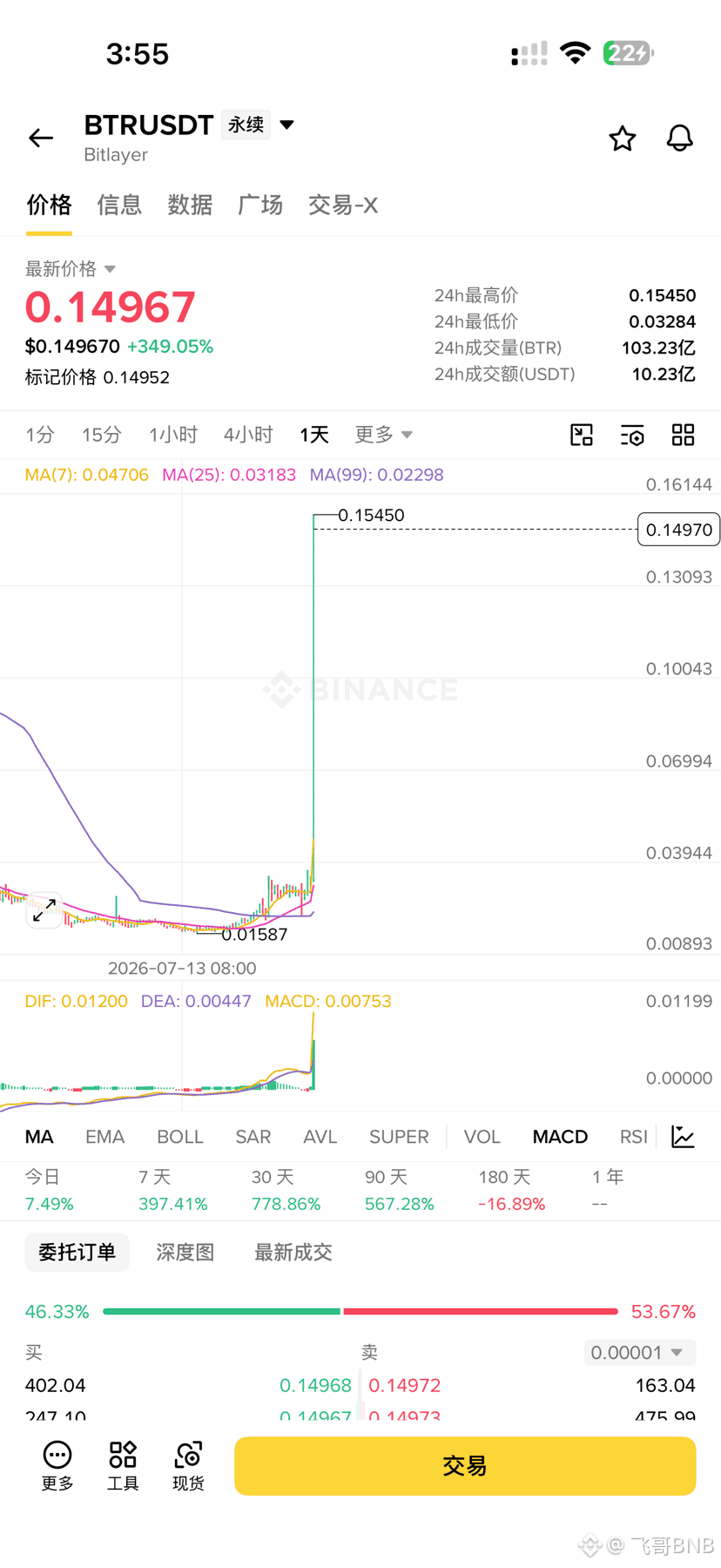Viewport: 721px width, 1568px height.
Task: Toggle RSI sub-indicator
Action: pos(634,1137)
